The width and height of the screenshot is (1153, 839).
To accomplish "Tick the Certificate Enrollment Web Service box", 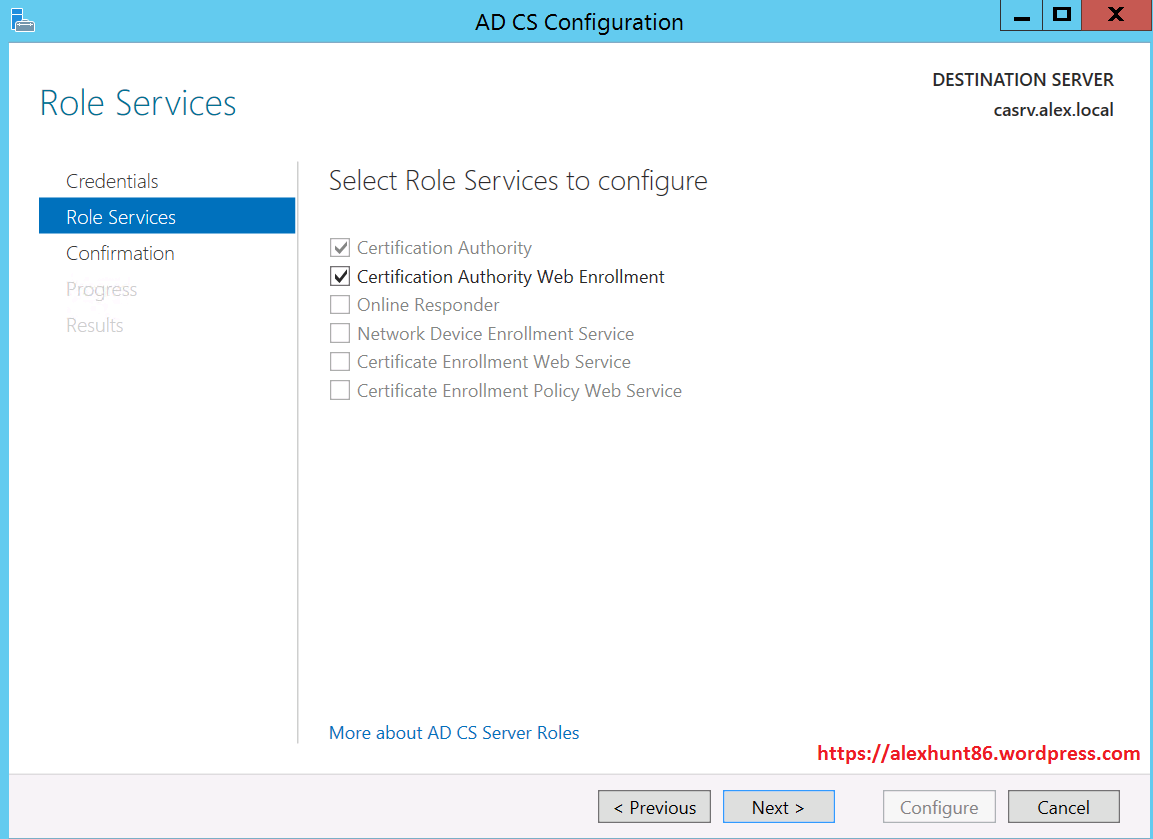I will click(340, 362).
